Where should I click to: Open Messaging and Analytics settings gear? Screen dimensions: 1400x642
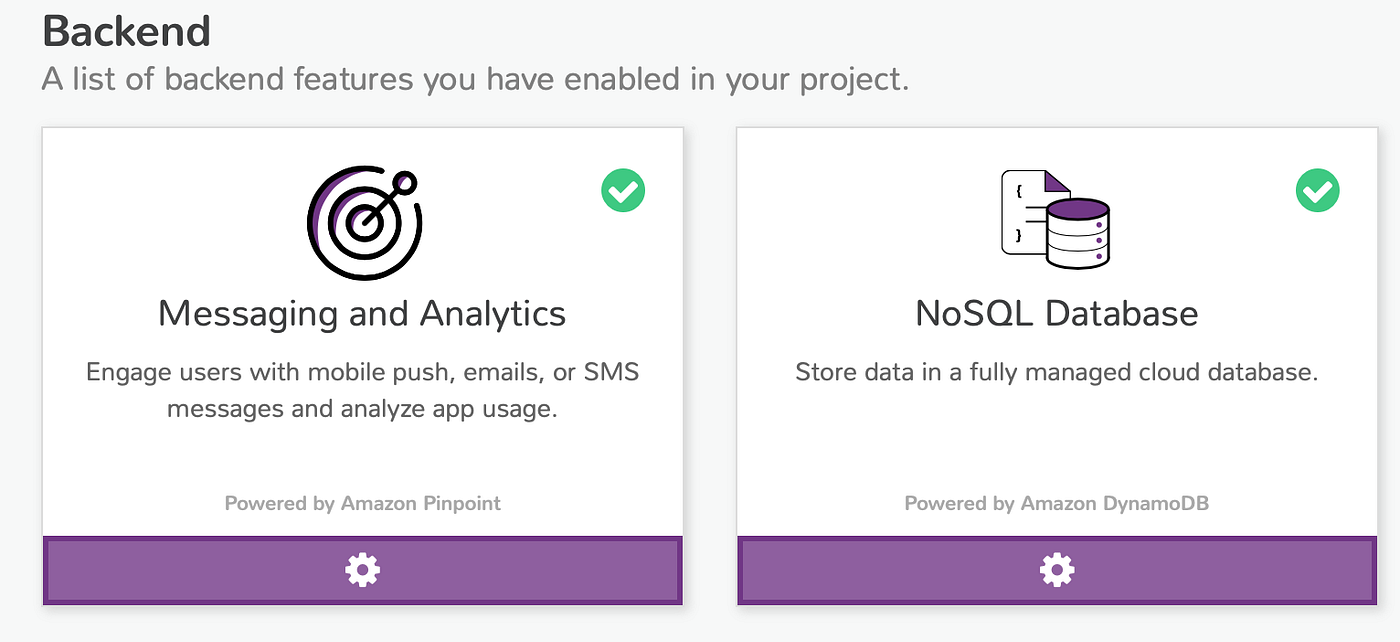[362, 571]
